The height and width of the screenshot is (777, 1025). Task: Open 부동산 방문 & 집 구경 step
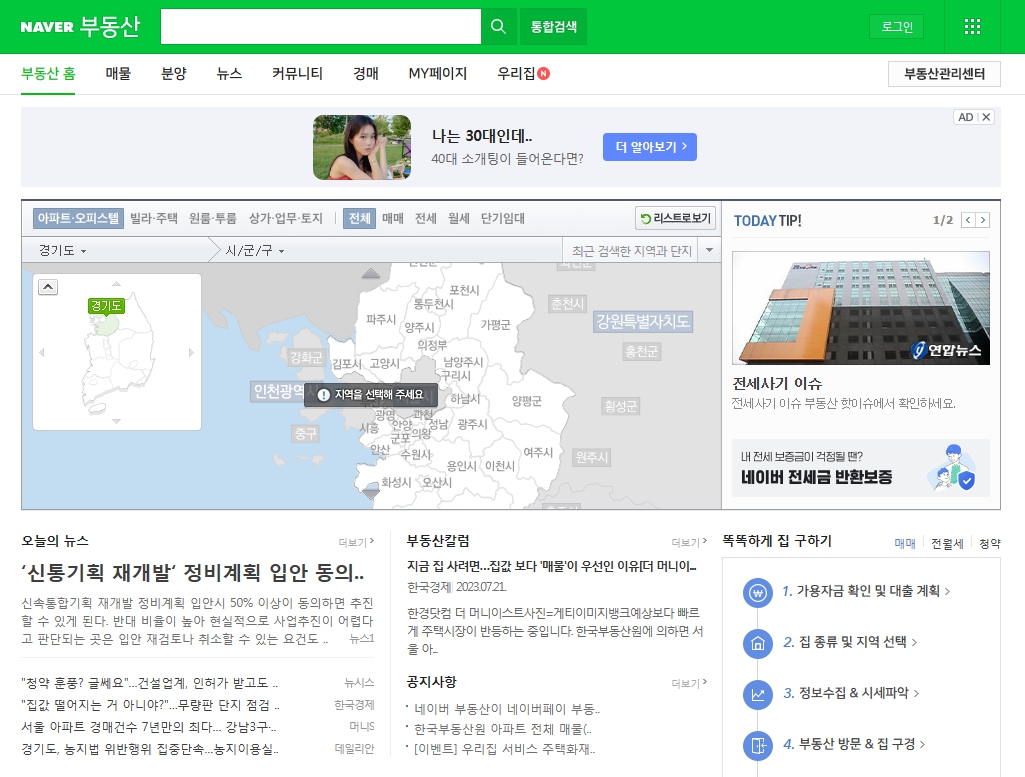pos(854,744)
